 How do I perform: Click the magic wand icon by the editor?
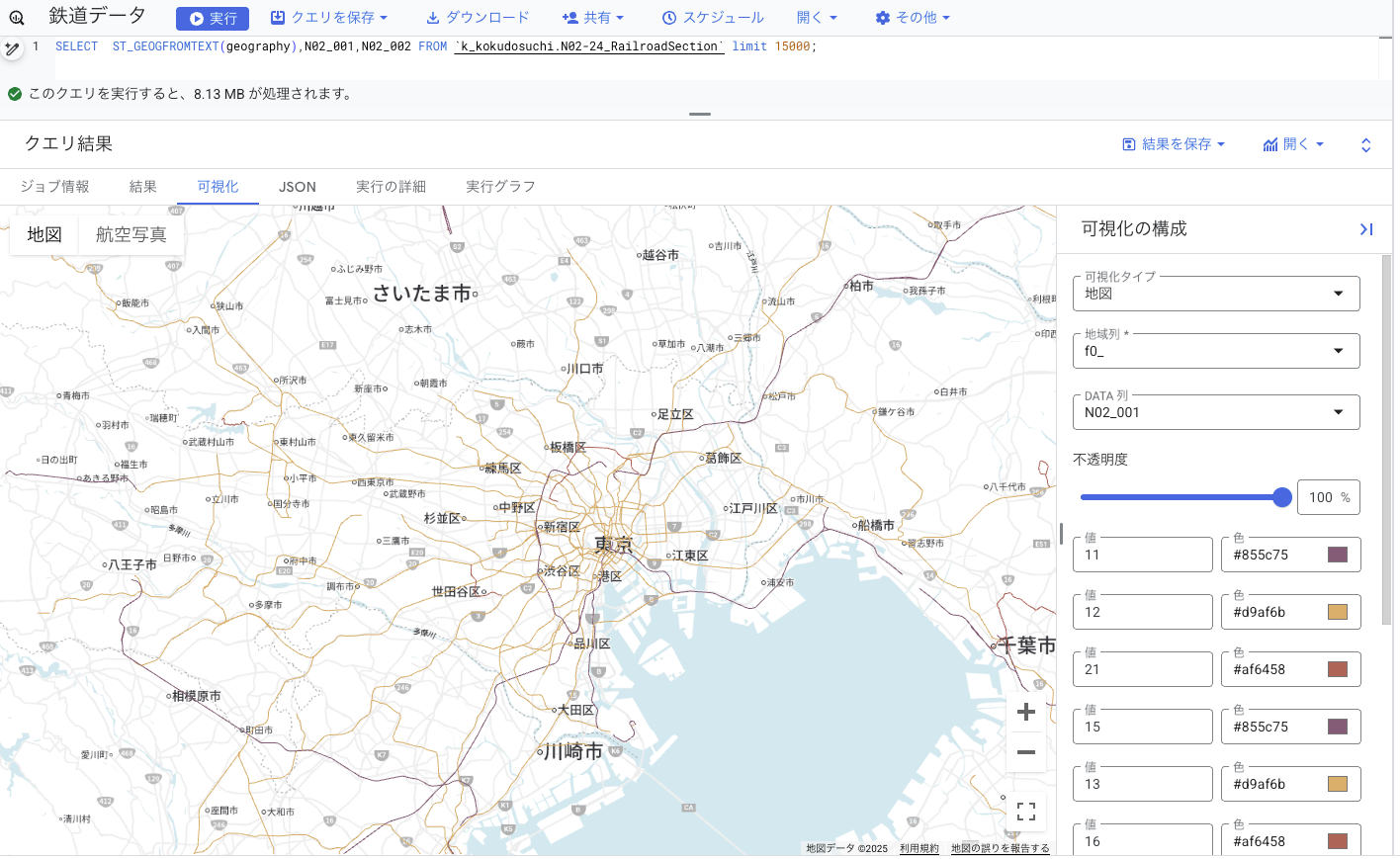[x=12, y=48]
